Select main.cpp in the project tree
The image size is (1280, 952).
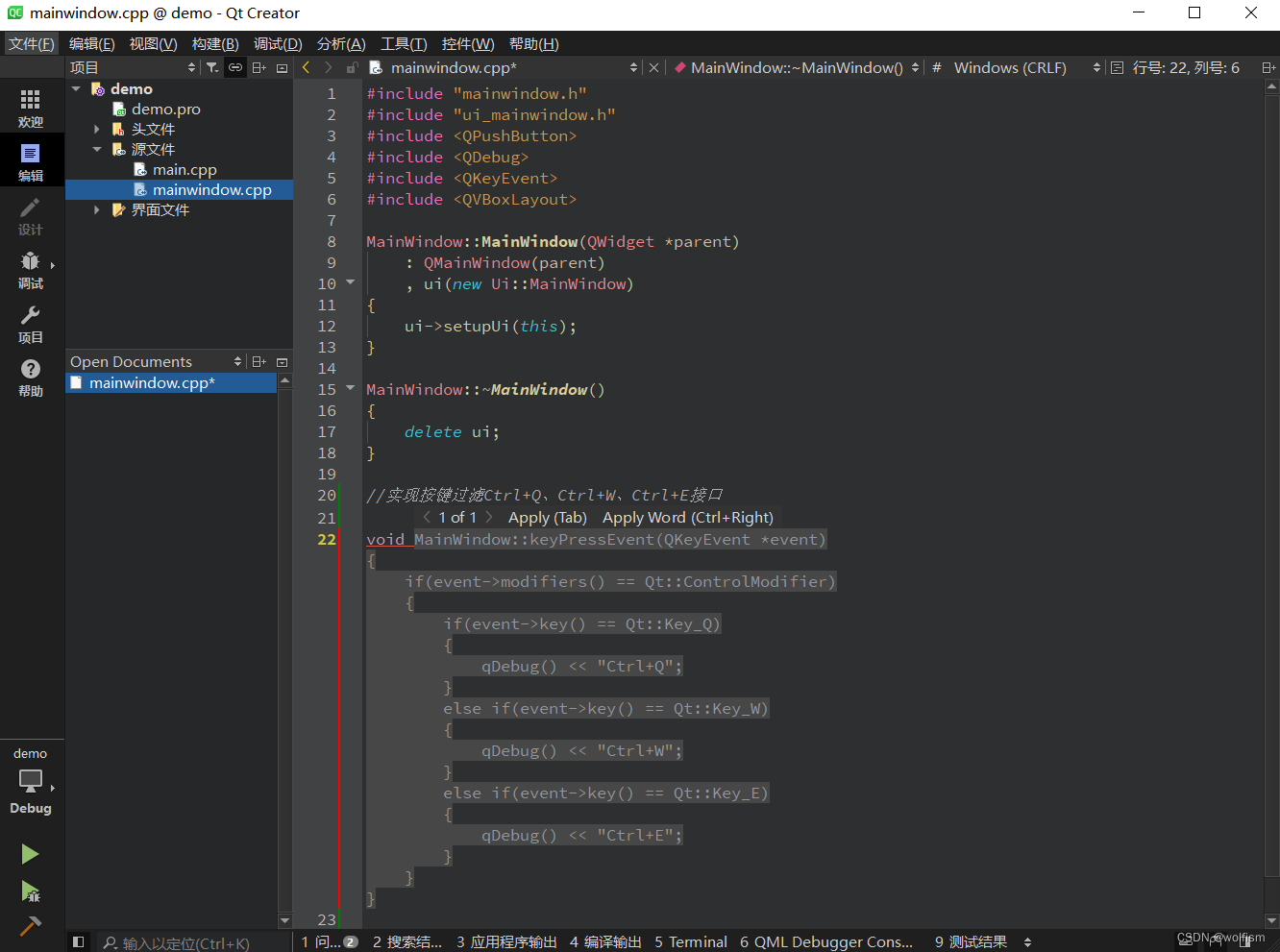[x=185, y=169]
